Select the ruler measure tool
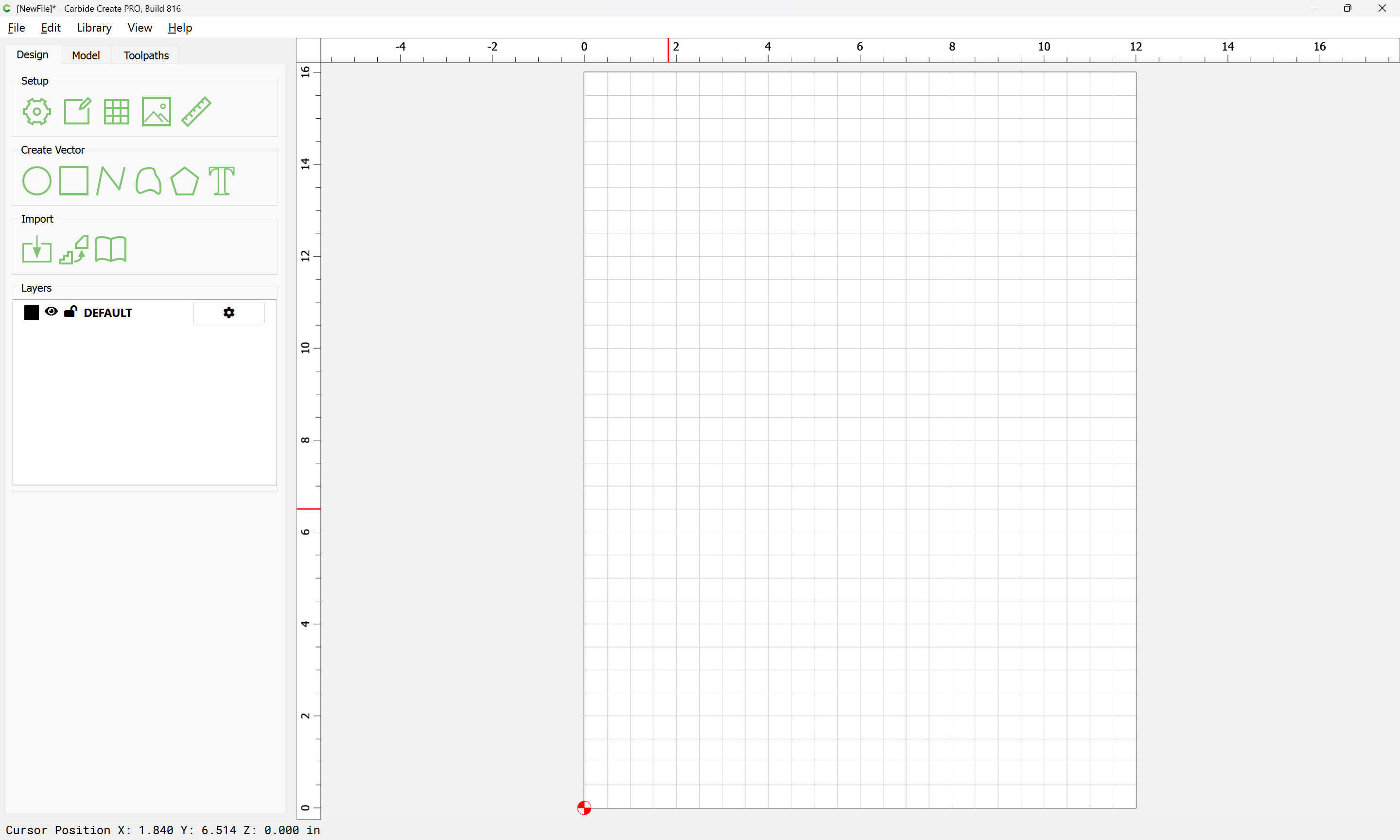 coord(196,111)
